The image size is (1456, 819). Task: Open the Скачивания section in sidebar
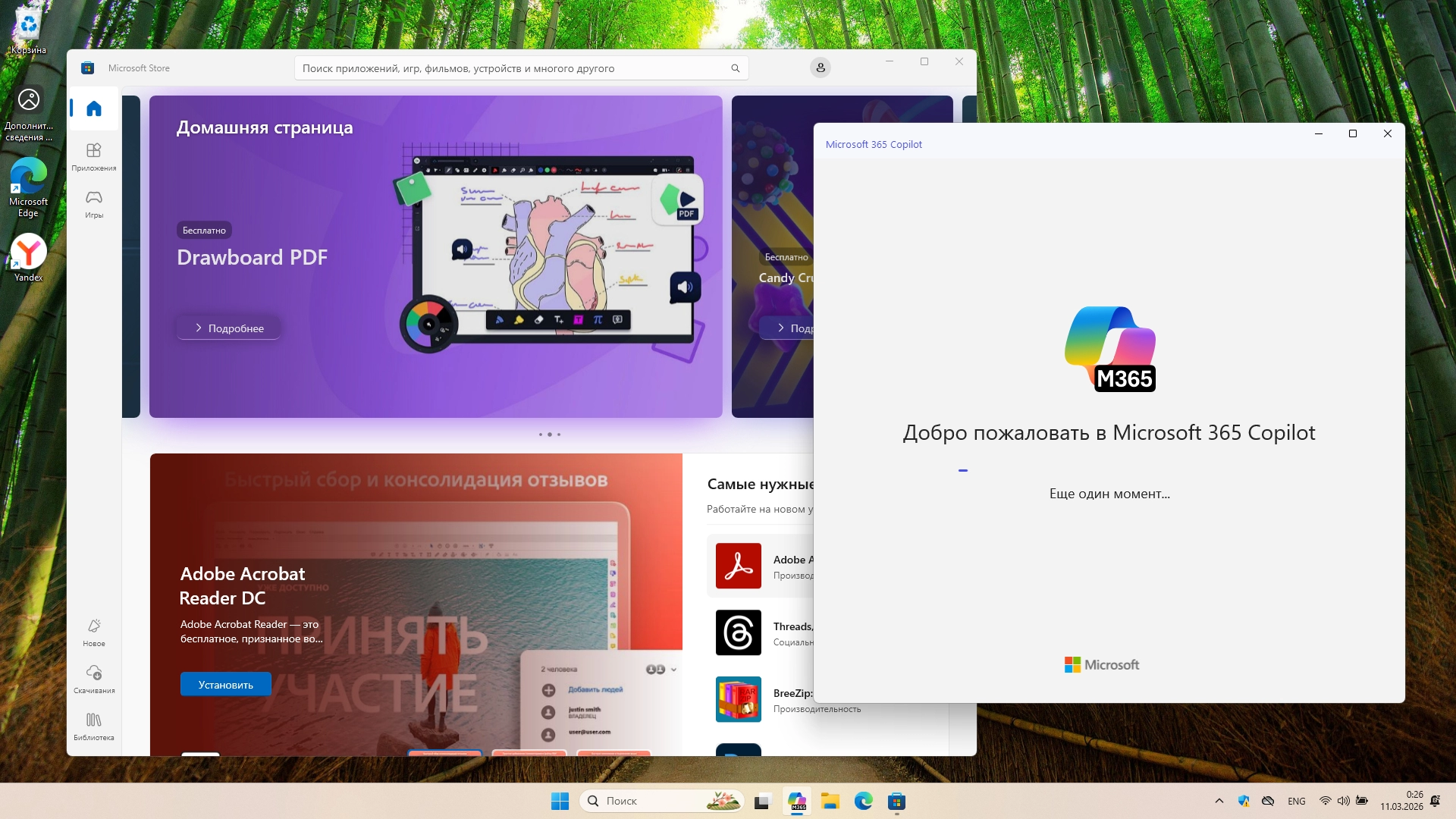click(94, 679)
